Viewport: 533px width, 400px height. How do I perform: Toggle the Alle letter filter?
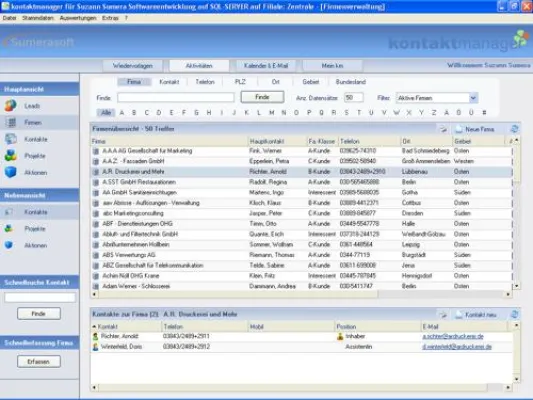pyautogui.click(x=106, y=112)
